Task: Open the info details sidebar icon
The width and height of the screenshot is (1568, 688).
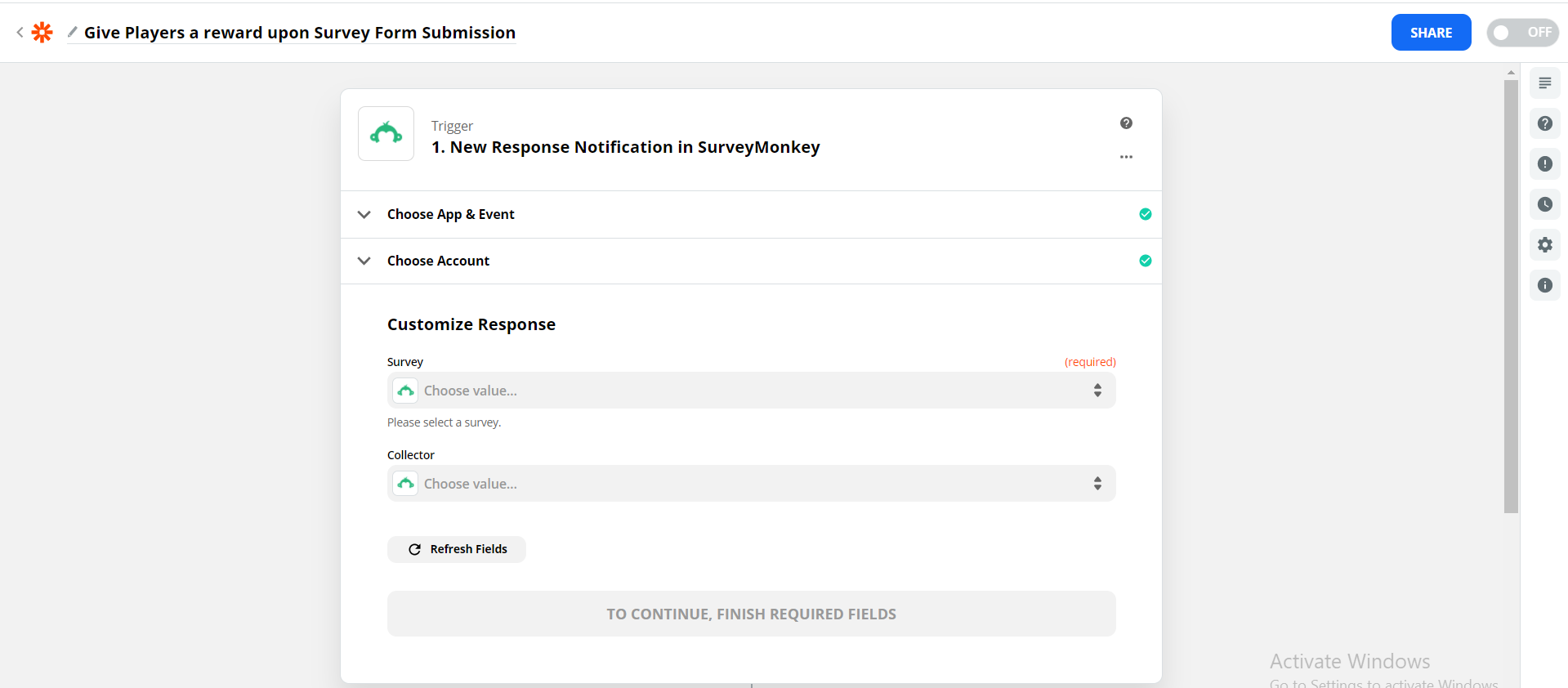Action: [x=1544, y=285]
